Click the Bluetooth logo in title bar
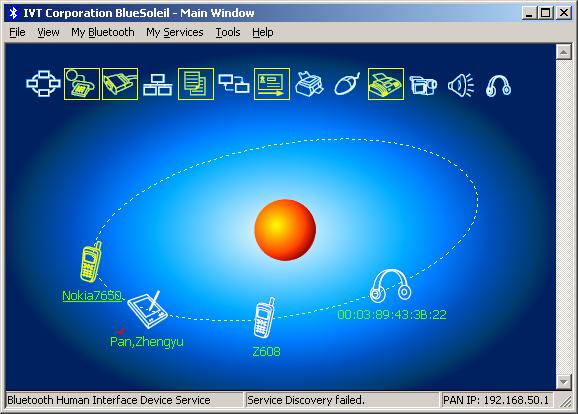This screenshot has height=414, width=578. pos(14,13)
